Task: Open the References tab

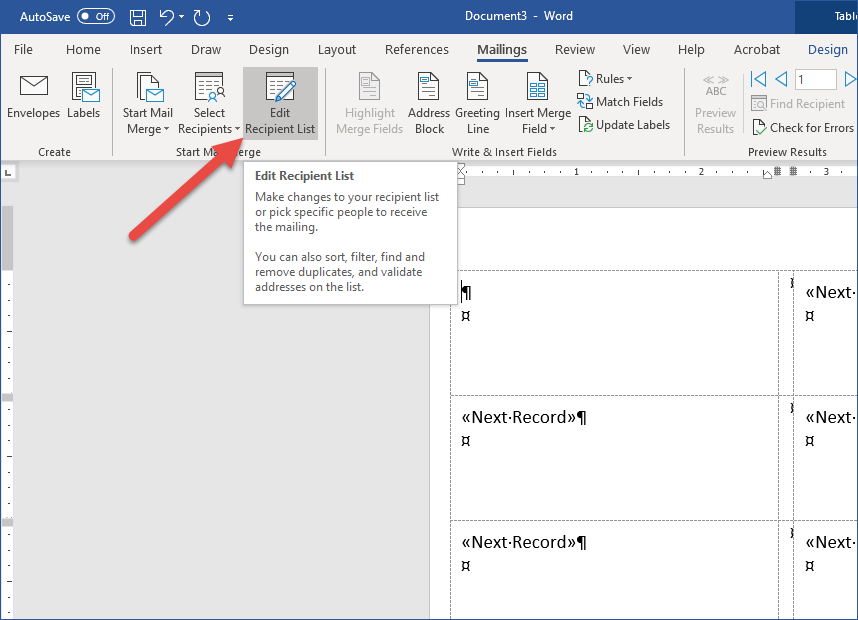Action: (416, 49)
